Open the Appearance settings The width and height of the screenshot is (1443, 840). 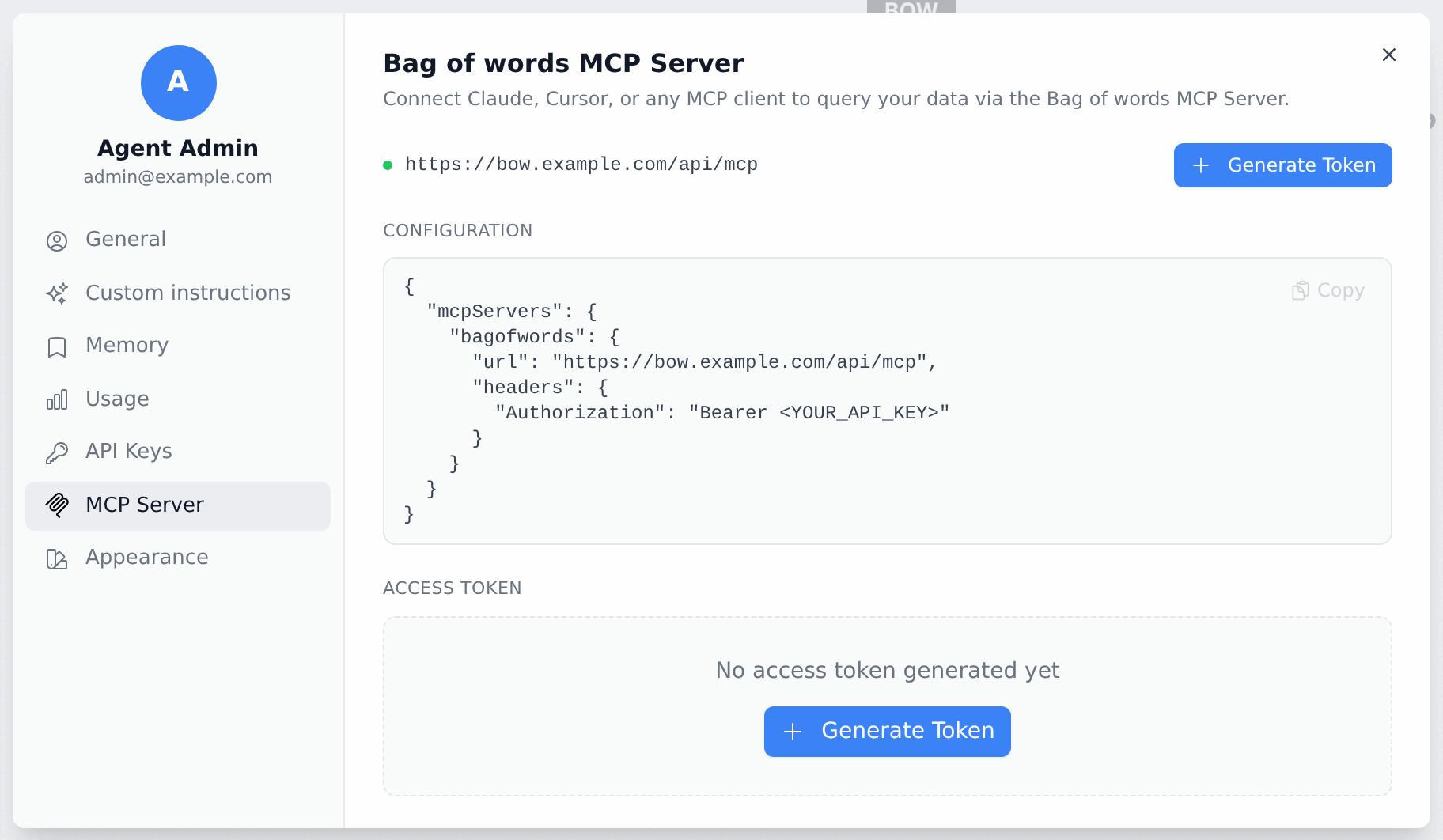click(x=178, y=558)
